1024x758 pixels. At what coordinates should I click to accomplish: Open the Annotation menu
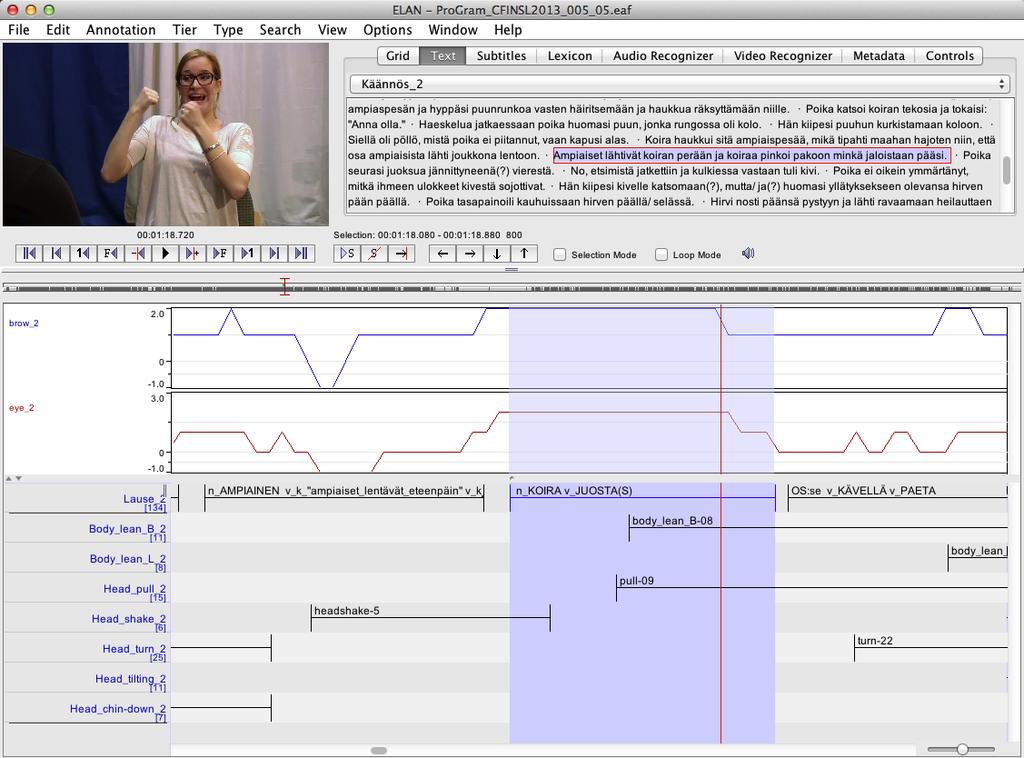click(121, 29)
